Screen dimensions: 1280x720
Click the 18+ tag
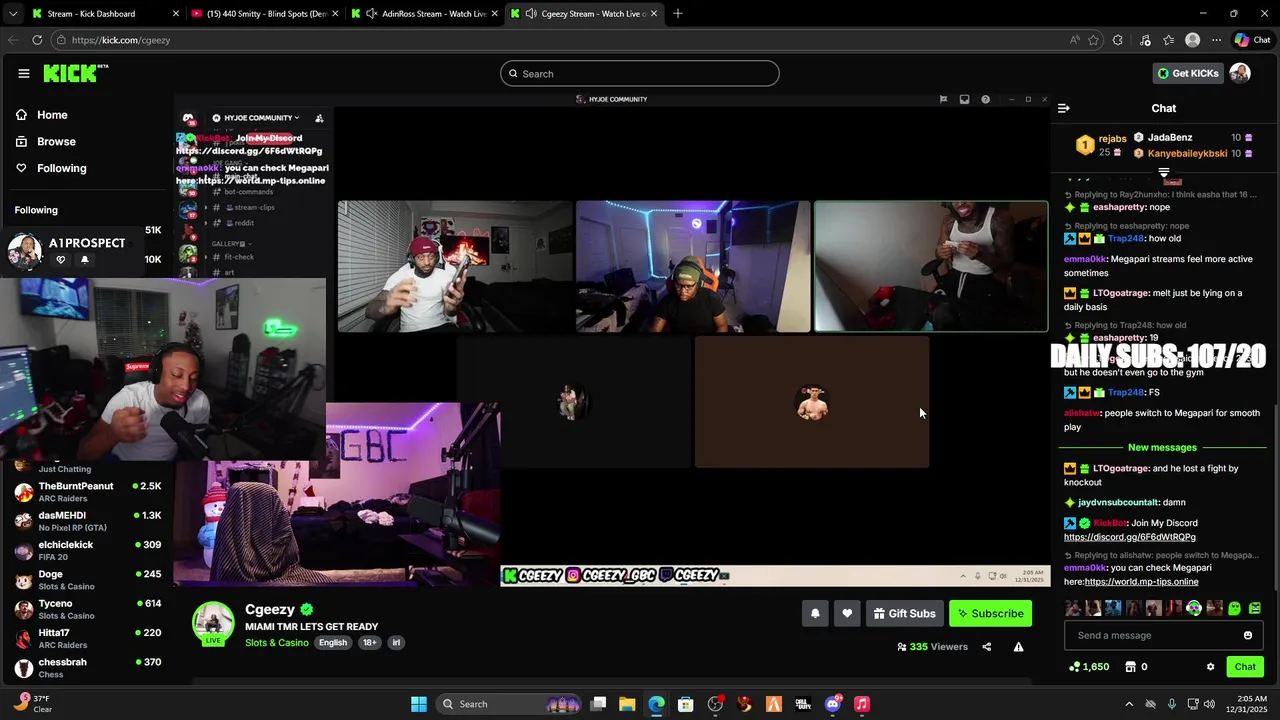[x=369, y=643]
